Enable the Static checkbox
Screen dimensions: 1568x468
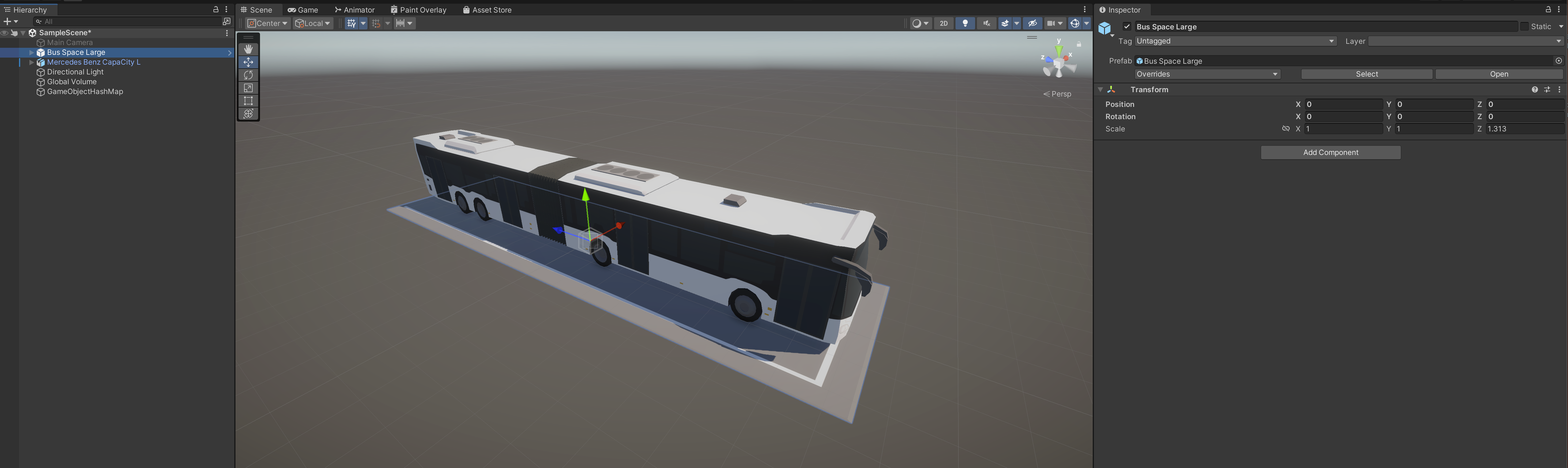[x=1524, y=27]
